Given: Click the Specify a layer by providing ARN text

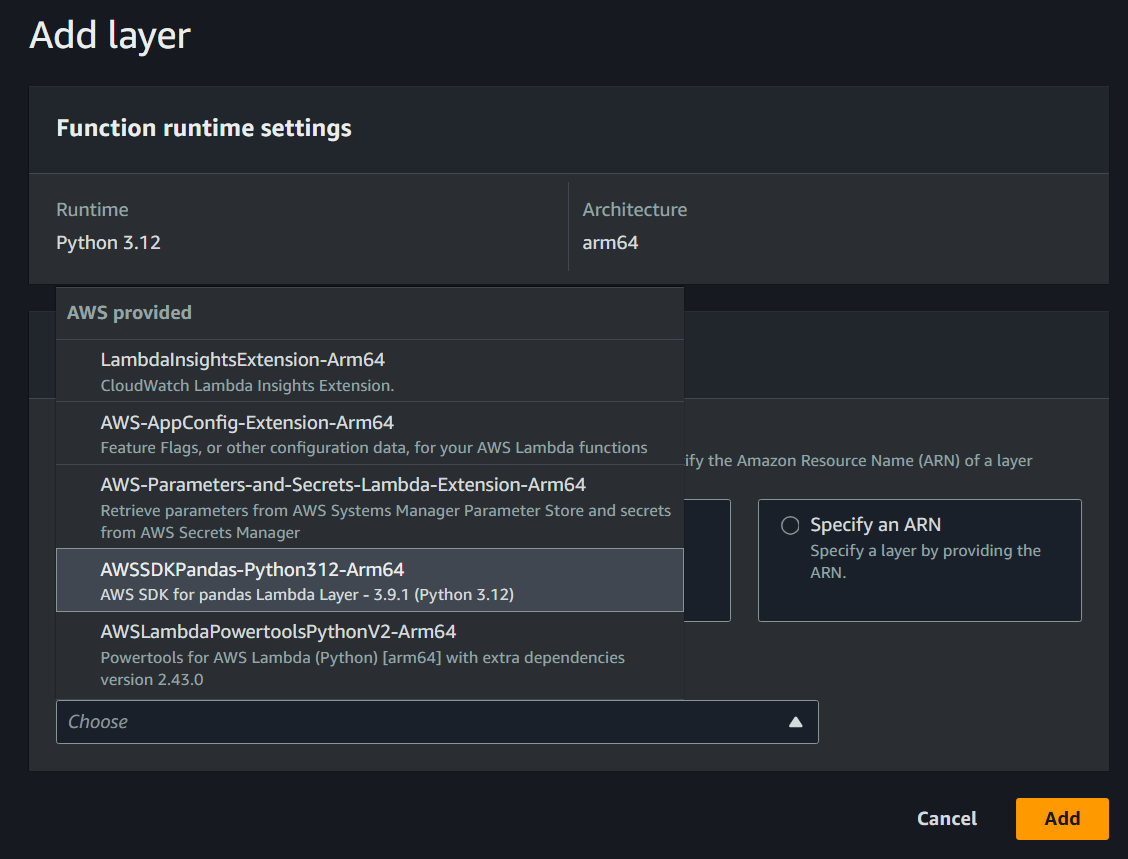Looking at the screenshot, I should click(x=926, y=561).
